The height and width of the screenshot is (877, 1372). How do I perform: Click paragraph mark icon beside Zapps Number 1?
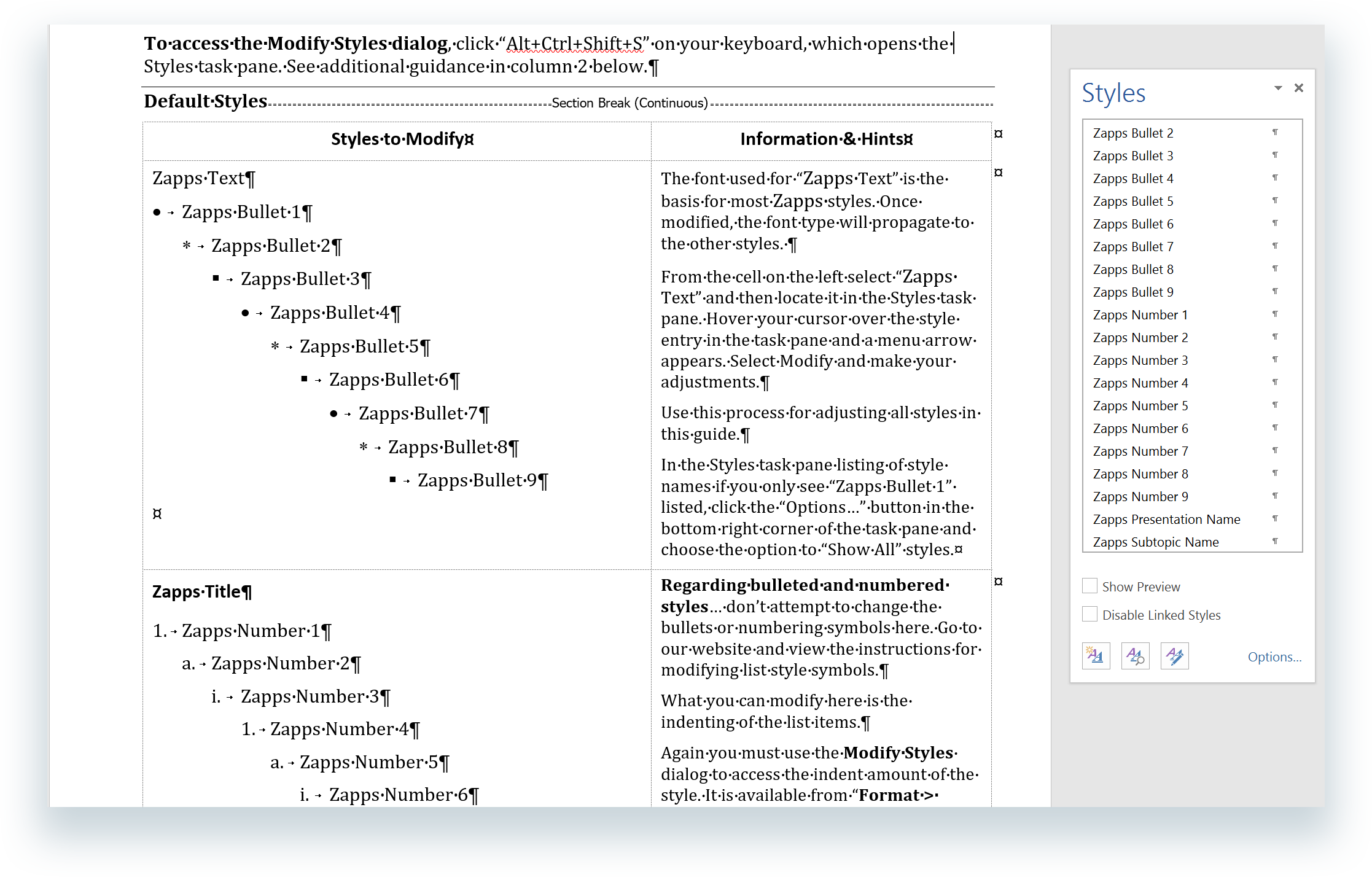tap(1275, 314)
